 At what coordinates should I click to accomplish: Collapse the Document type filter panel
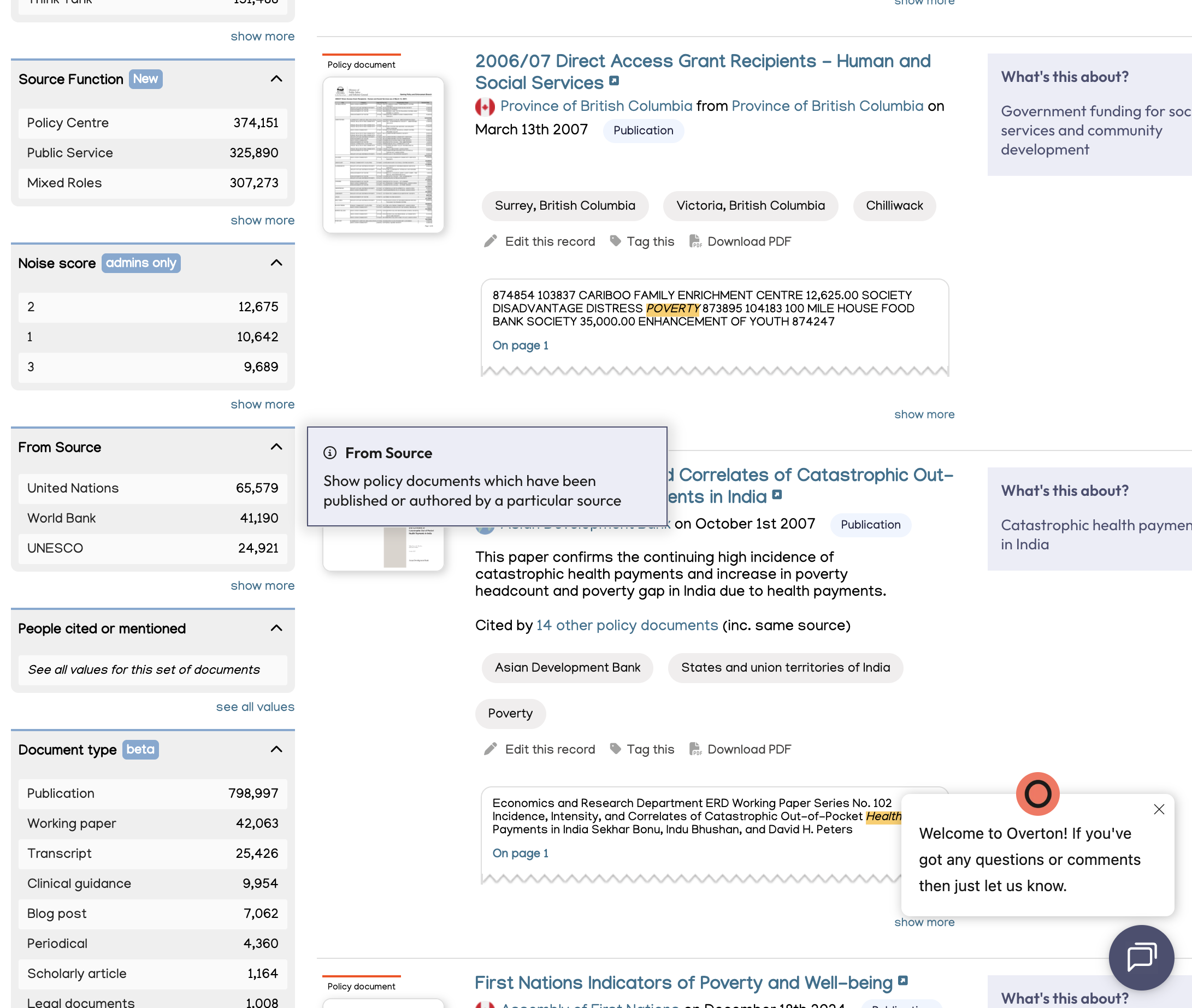[276, 750]
